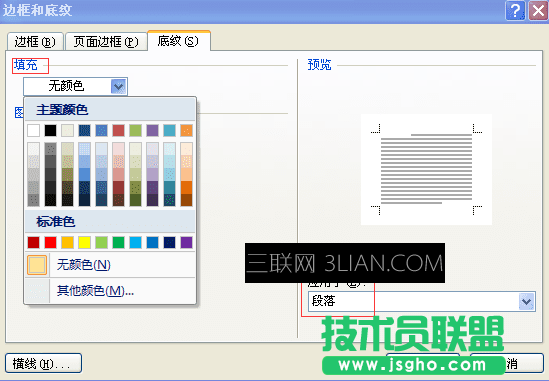Switch to the 页面边框(P) tab
The image size is (549, 381).
(x=106, y=42)
